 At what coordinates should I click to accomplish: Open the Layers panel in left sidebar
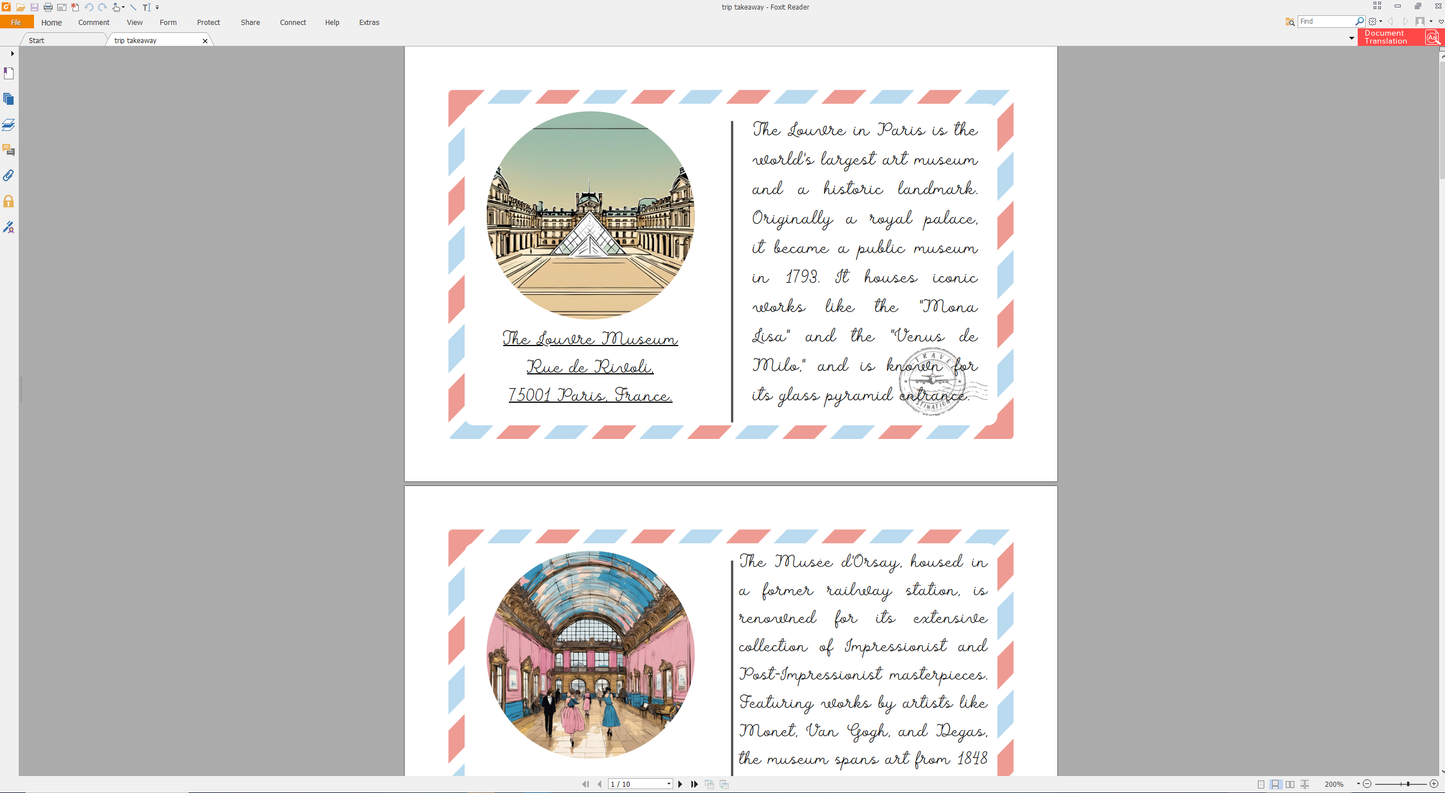tap(9, 125)
